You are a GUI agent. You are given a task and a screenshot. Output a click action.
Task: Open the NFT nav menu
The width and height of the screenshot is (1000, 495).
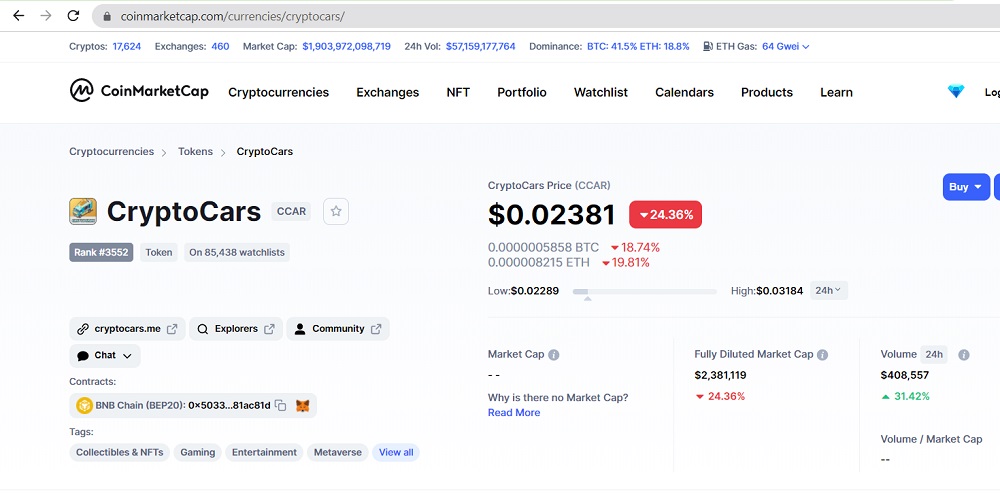point(458,92)
